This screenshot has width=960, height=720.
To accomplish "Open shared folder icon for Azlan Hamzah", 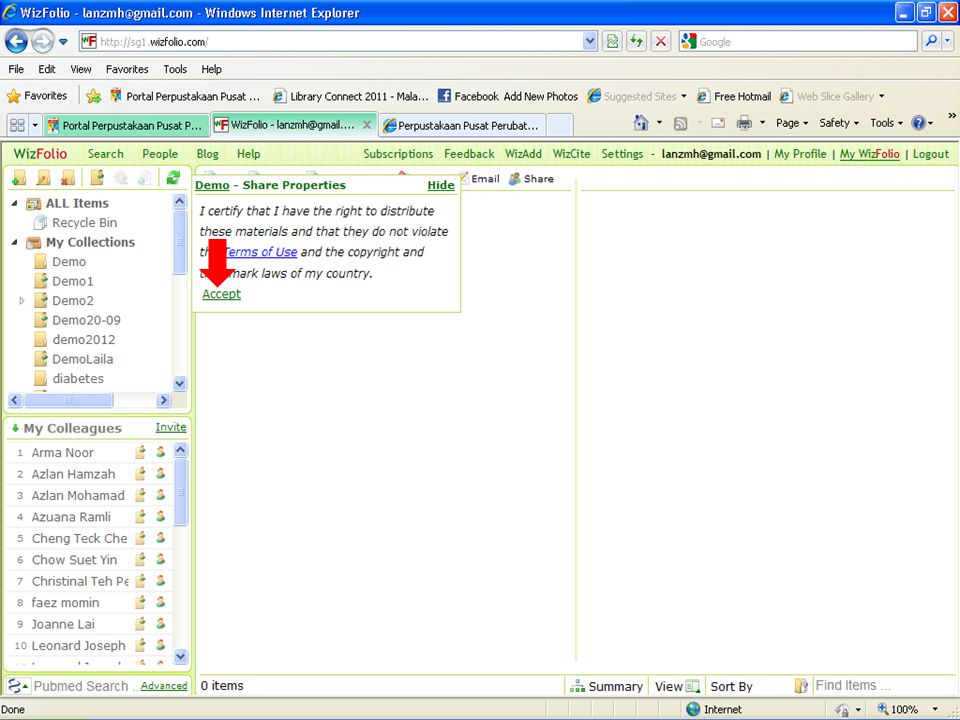I will 140,474.
